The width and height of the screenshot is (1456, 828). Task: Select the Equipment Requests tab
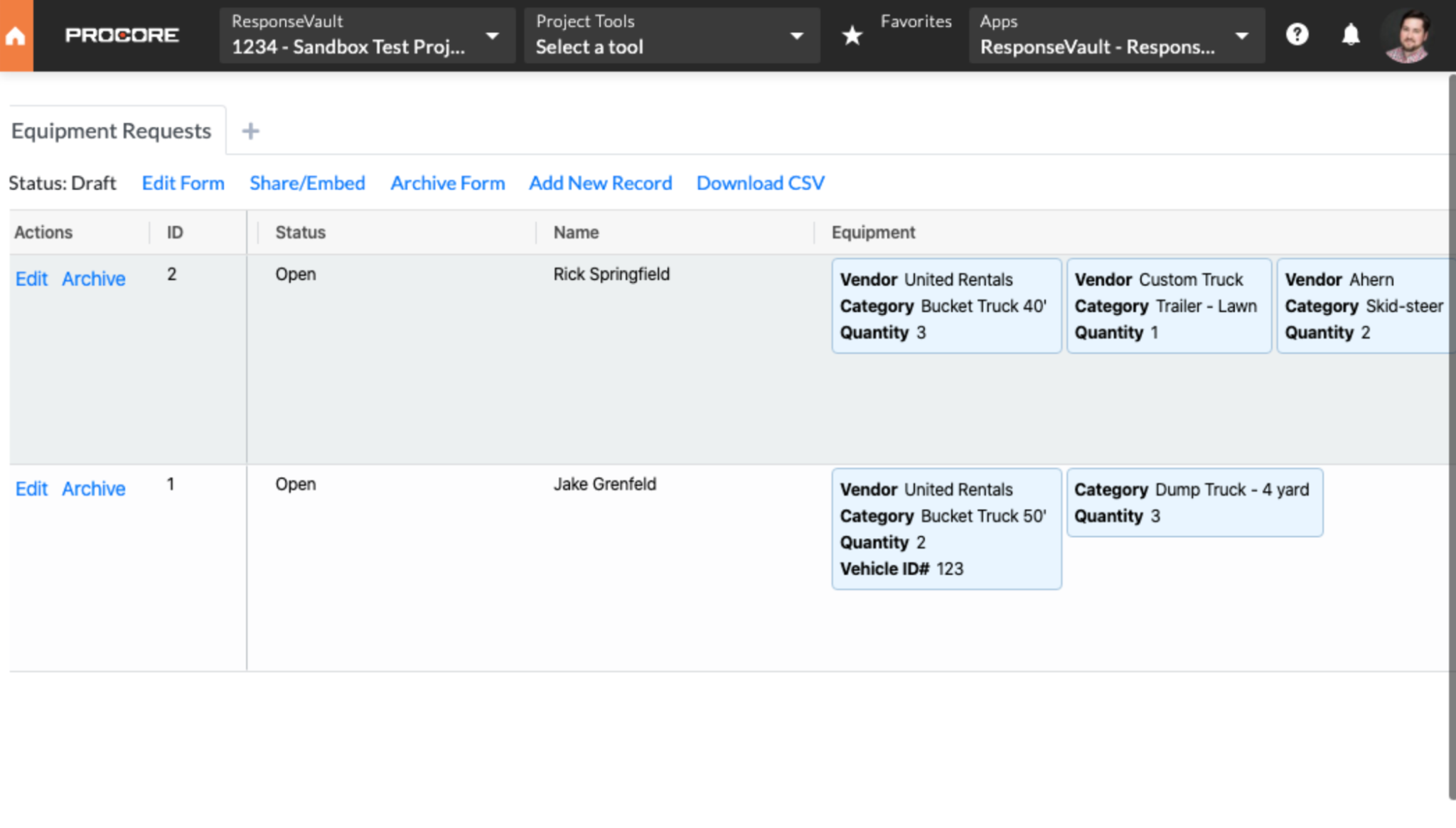point(112,131)
